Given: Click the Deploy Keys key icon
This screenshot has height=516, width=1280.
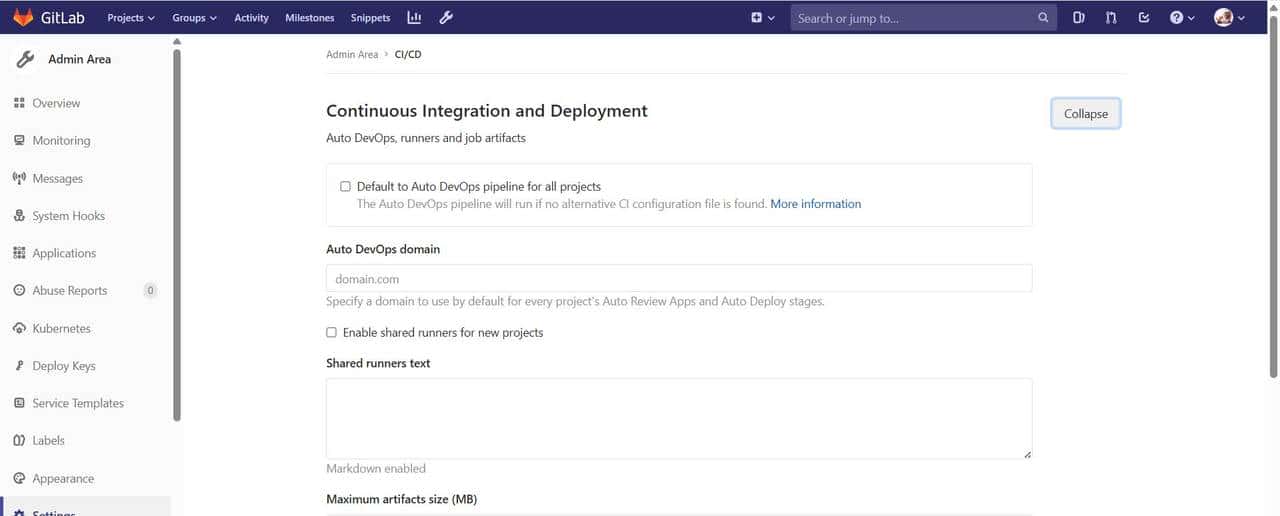Looking at the screenshot, I should click(x=19, y=365).
